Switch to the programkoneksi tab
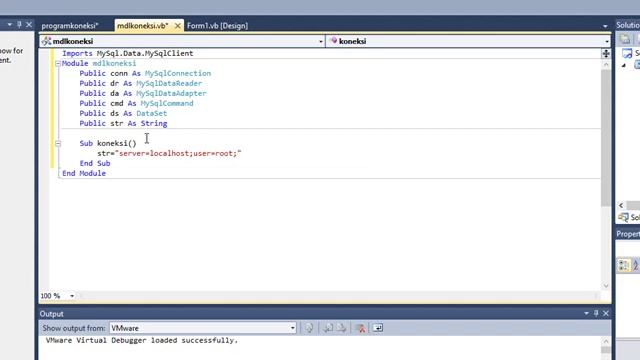Image resolution: width=640 pixels, height=360 pixels. [x=70, y=26]
